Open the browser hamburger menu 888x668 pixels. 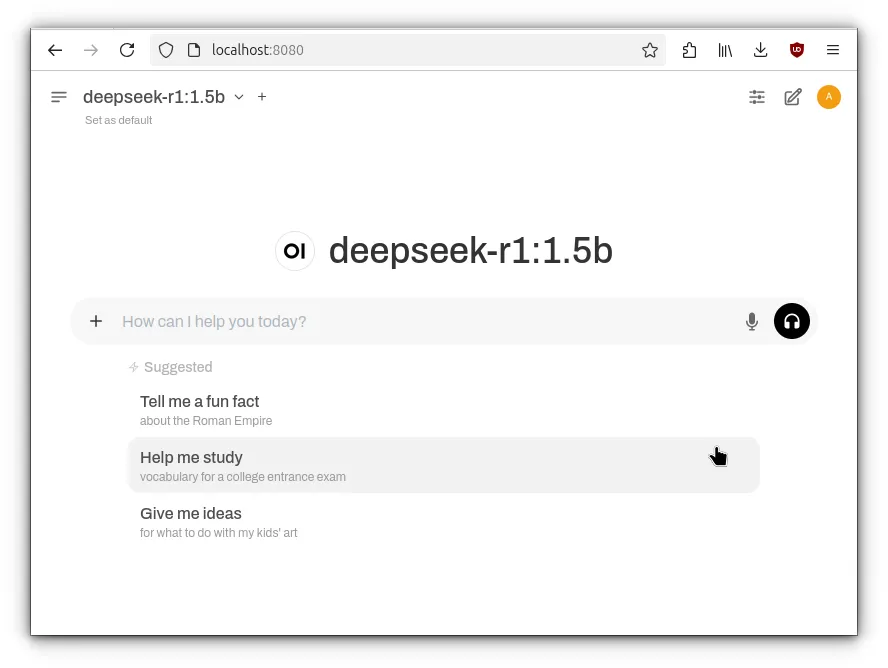coord(833,50)
